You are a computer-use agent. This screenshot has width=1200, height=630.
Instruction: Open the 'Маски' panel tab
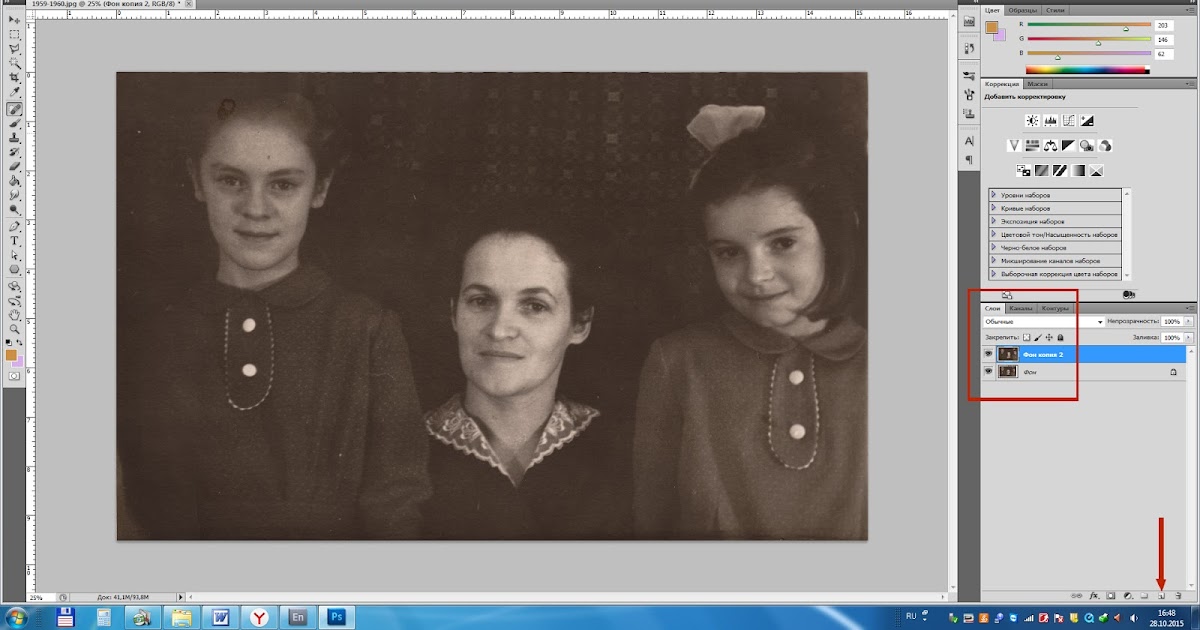click(1037, 84)
